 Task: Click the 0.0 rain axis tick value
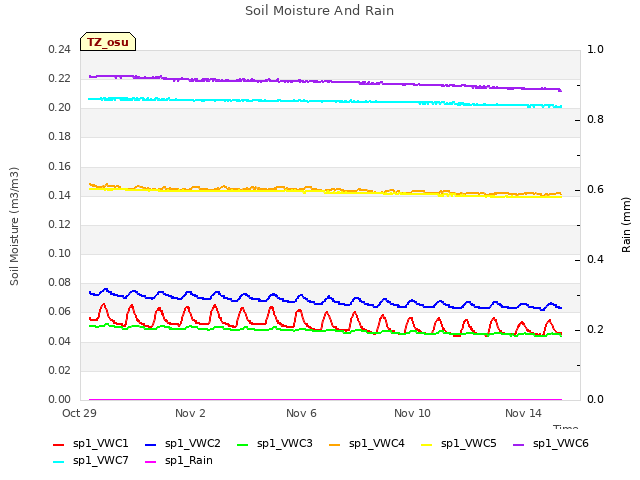point(595,399)
